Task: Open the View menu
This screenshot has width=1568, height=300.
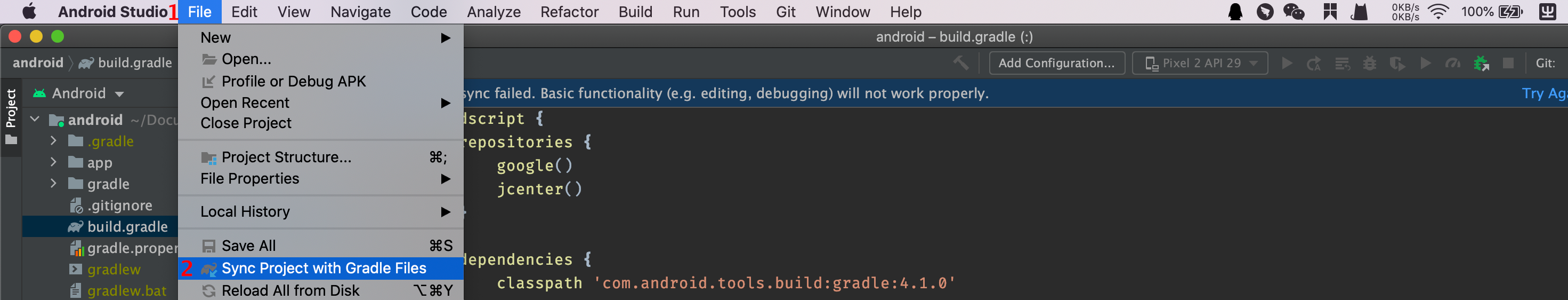Action: pos(294,12)
